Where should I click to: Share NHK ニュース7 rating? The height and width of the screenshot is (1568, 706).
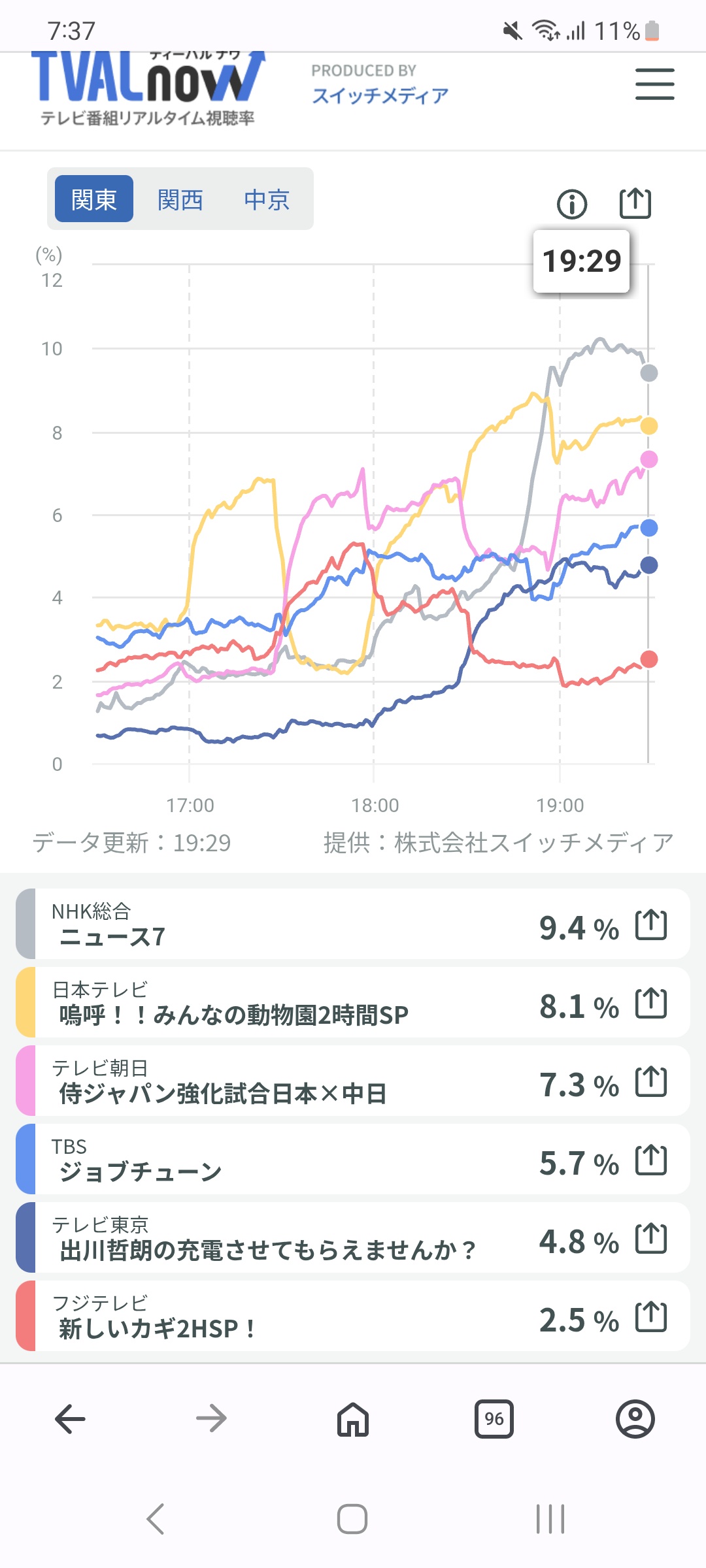click(651, 925)
